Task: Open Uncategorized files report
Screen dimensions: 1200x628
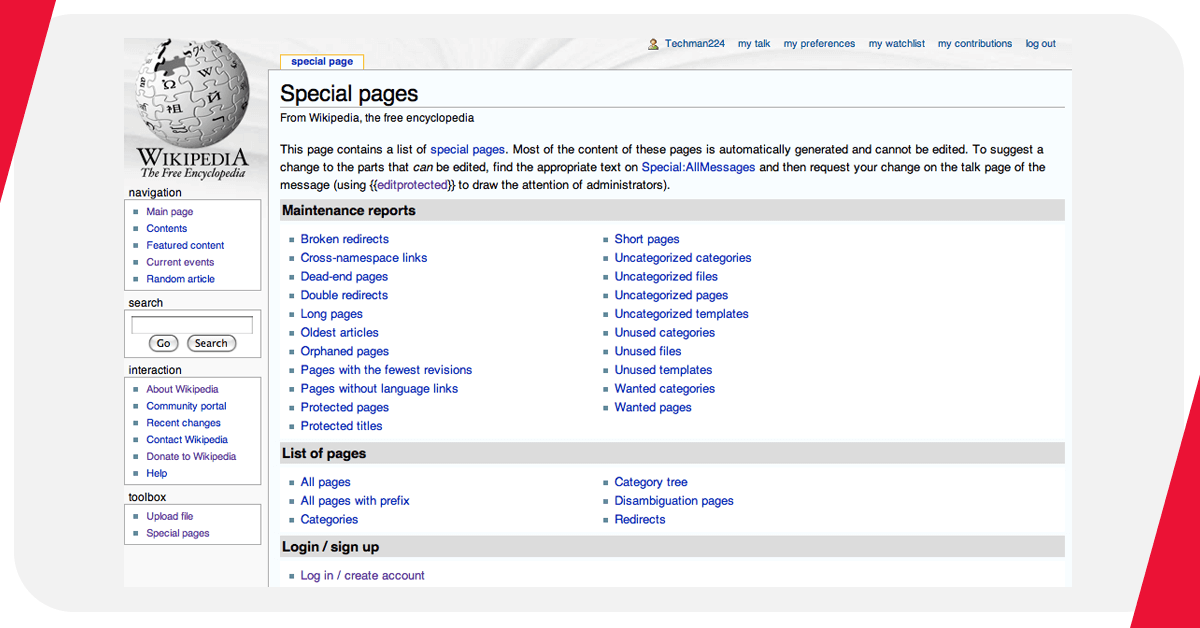Action: pos(666,277)
